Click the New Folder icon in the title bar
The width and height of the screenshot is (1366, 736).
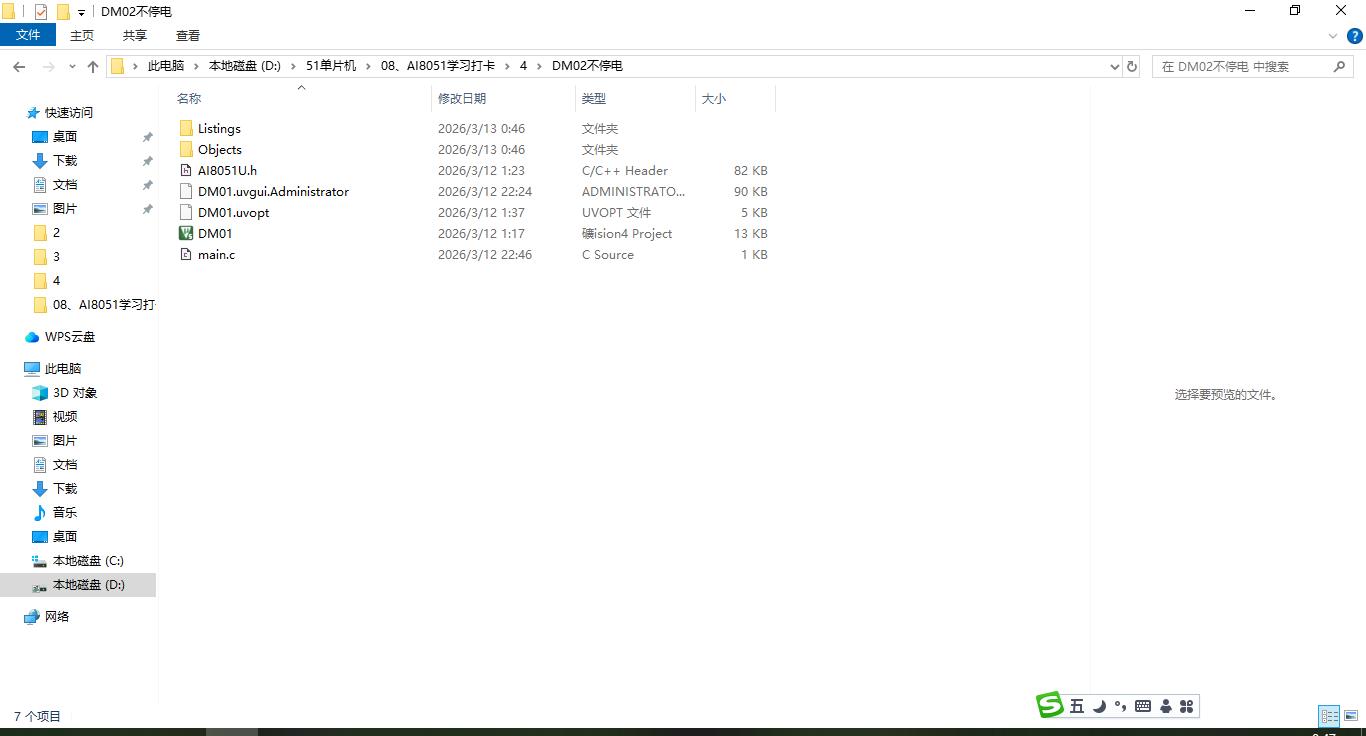pos(63,11)
